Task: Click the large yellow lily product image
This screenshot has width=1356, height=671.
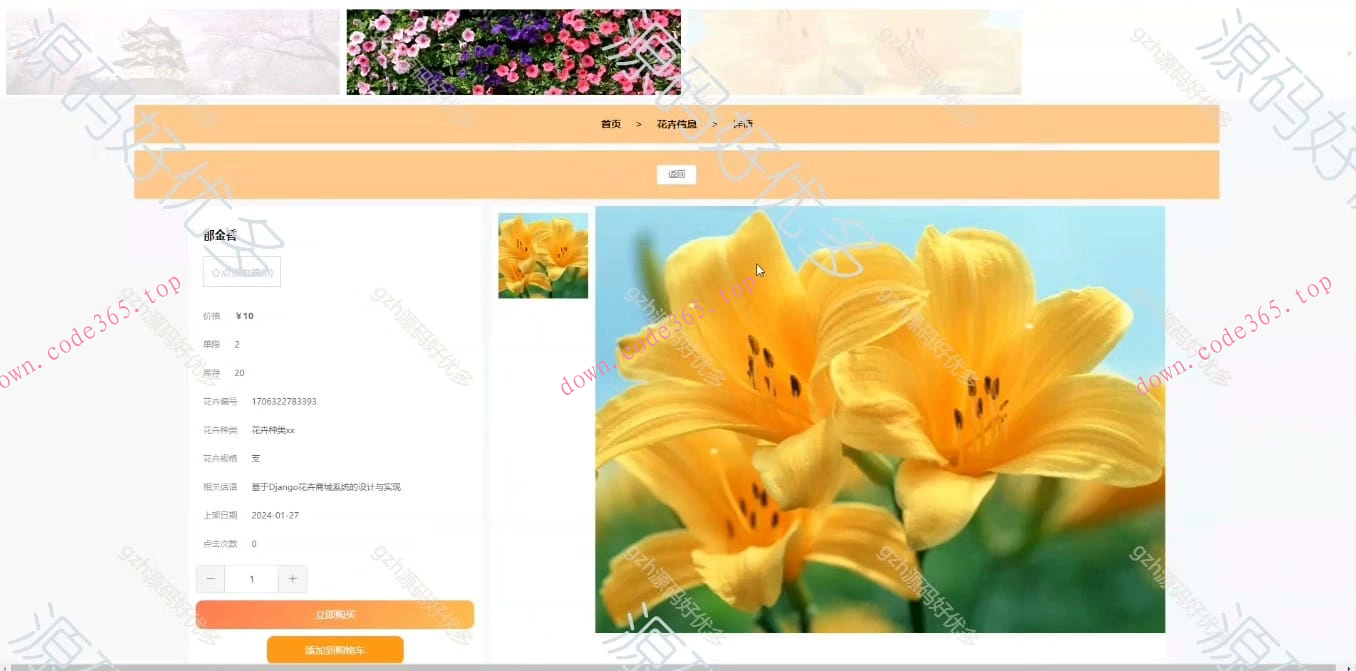Action: click(x=880, y=419)
